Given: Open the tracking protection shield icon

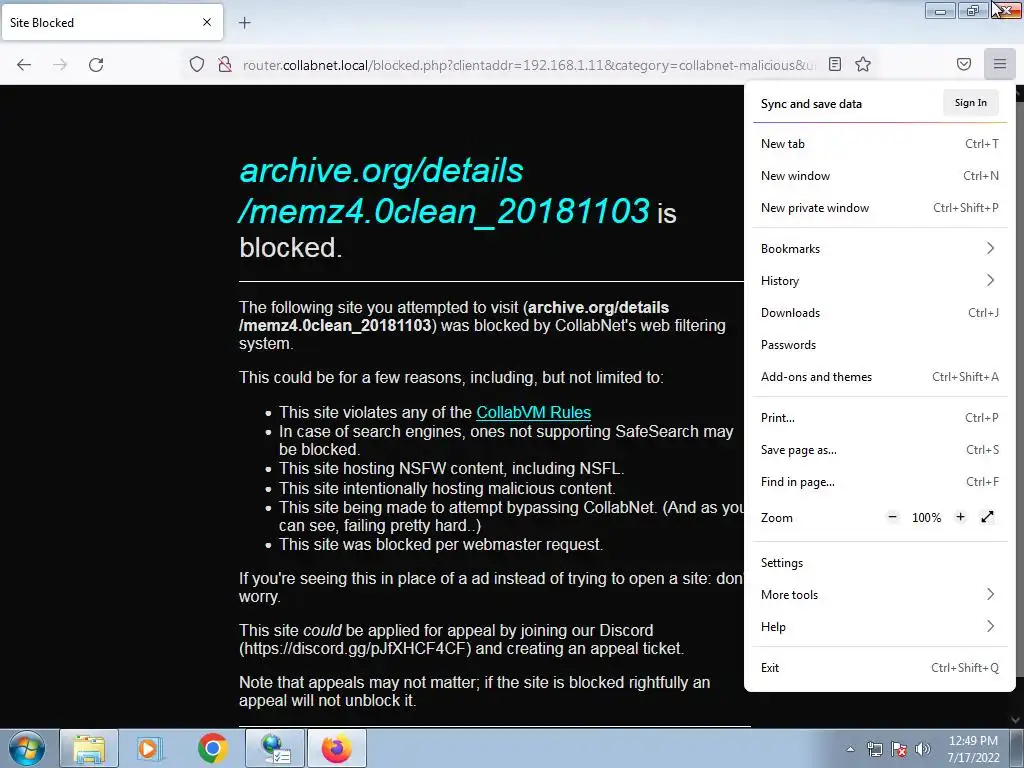Looking at the screenshot, I should pyautogui.click(x=197, y=65).
